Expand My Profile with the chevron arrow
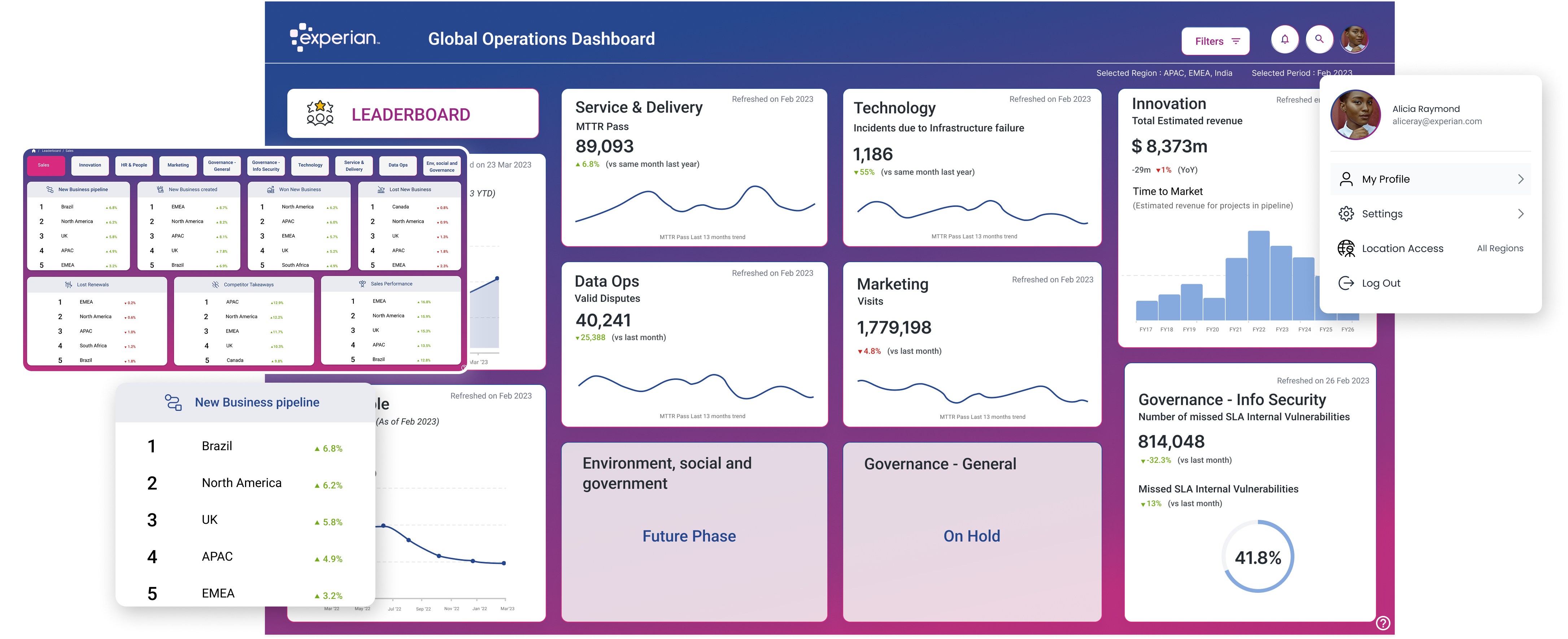The image size is (1568, 639). click(1520, 179)
